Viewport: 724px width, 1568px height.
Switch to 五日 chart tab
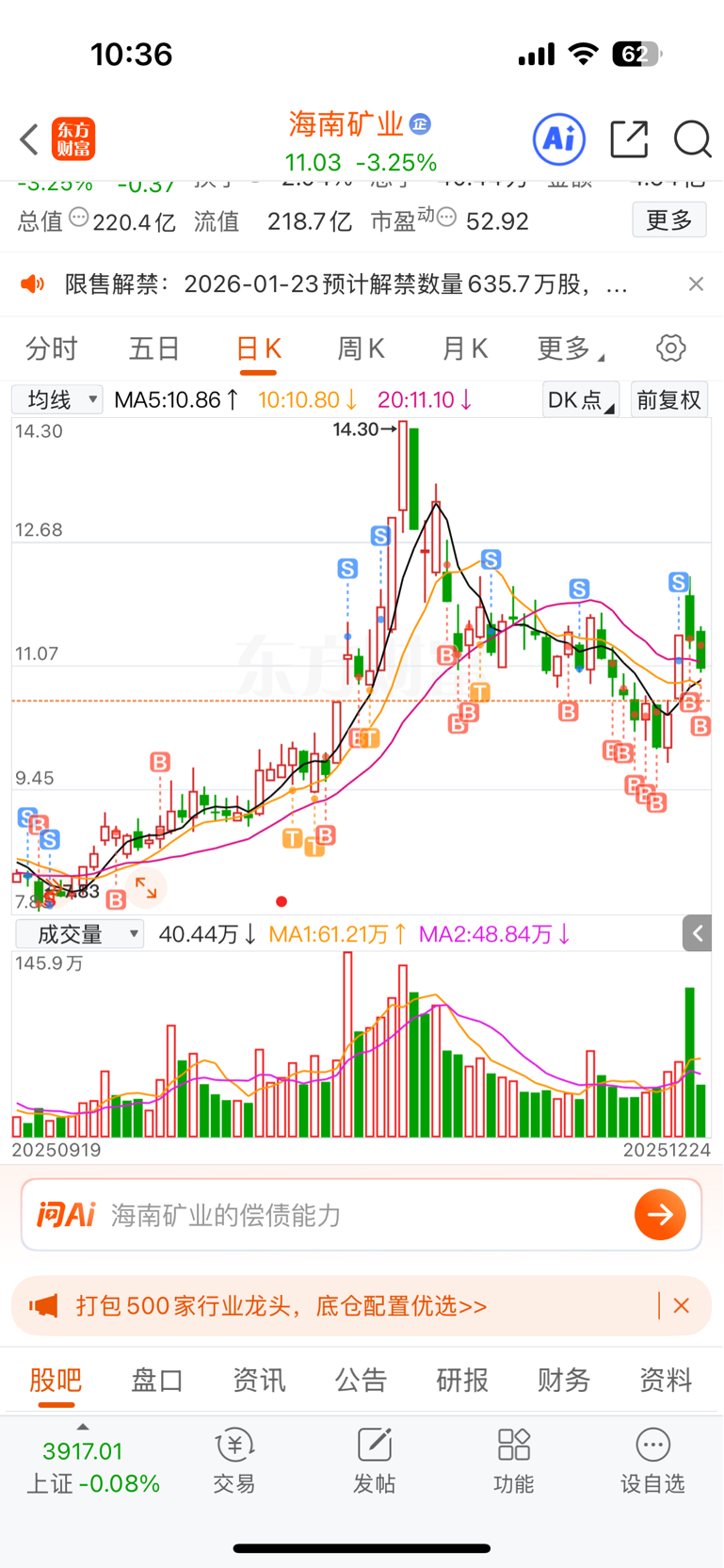coord(154,348)
